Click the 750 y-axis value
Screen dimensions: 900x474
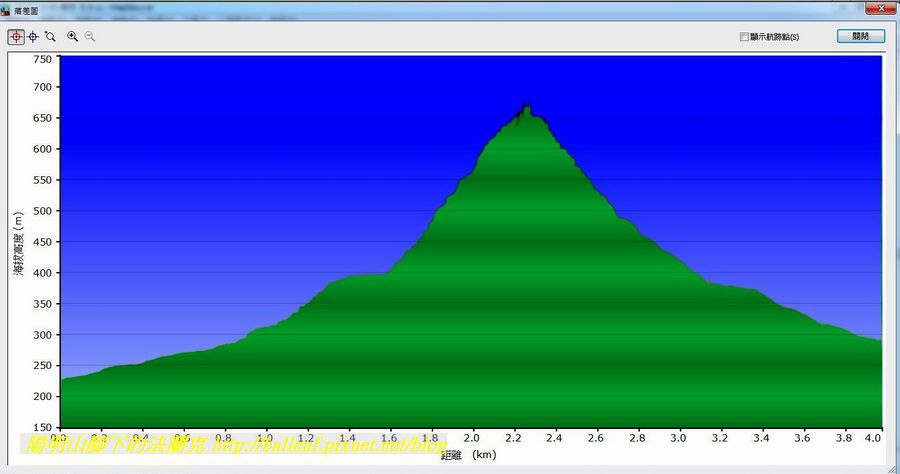[x=42, y=59]
